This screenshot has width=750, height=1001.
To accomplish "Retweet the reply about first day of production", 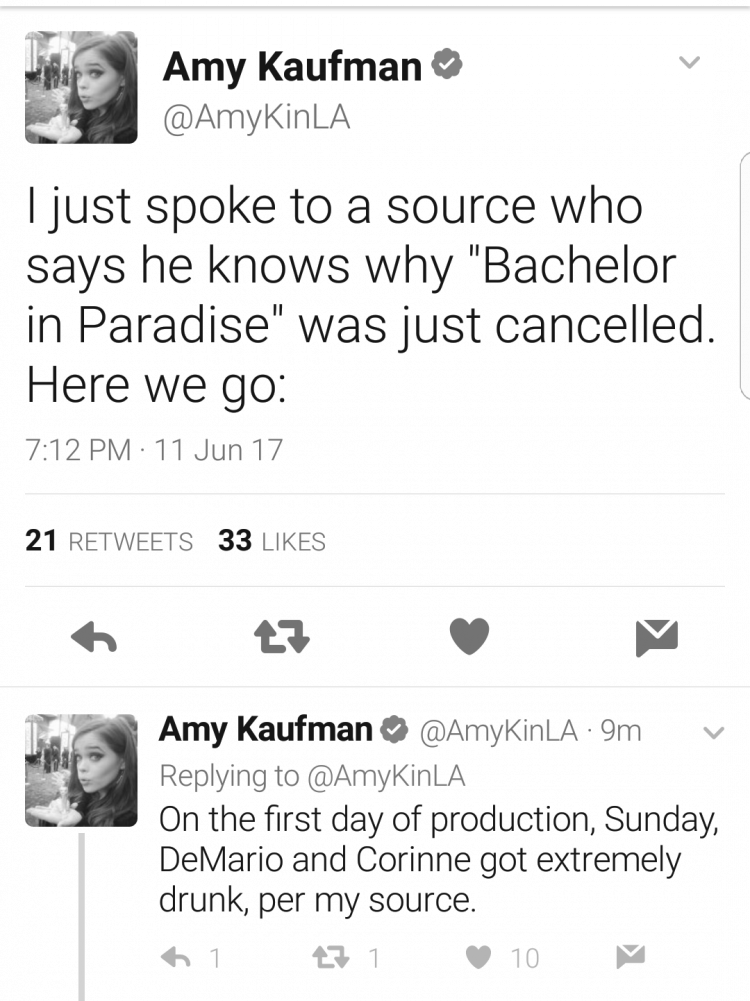I will coord(331,957).
